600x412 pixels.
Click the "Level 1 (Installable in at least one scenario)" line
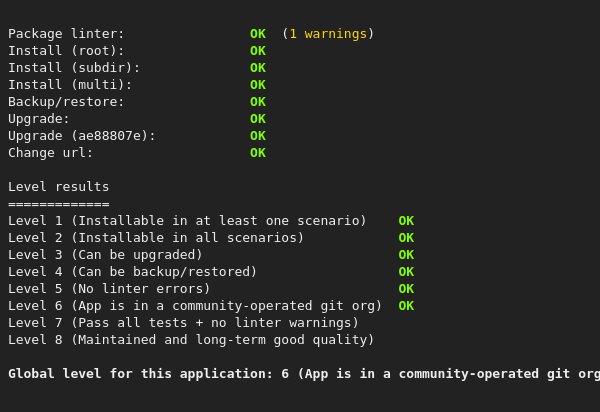(187, 221)
